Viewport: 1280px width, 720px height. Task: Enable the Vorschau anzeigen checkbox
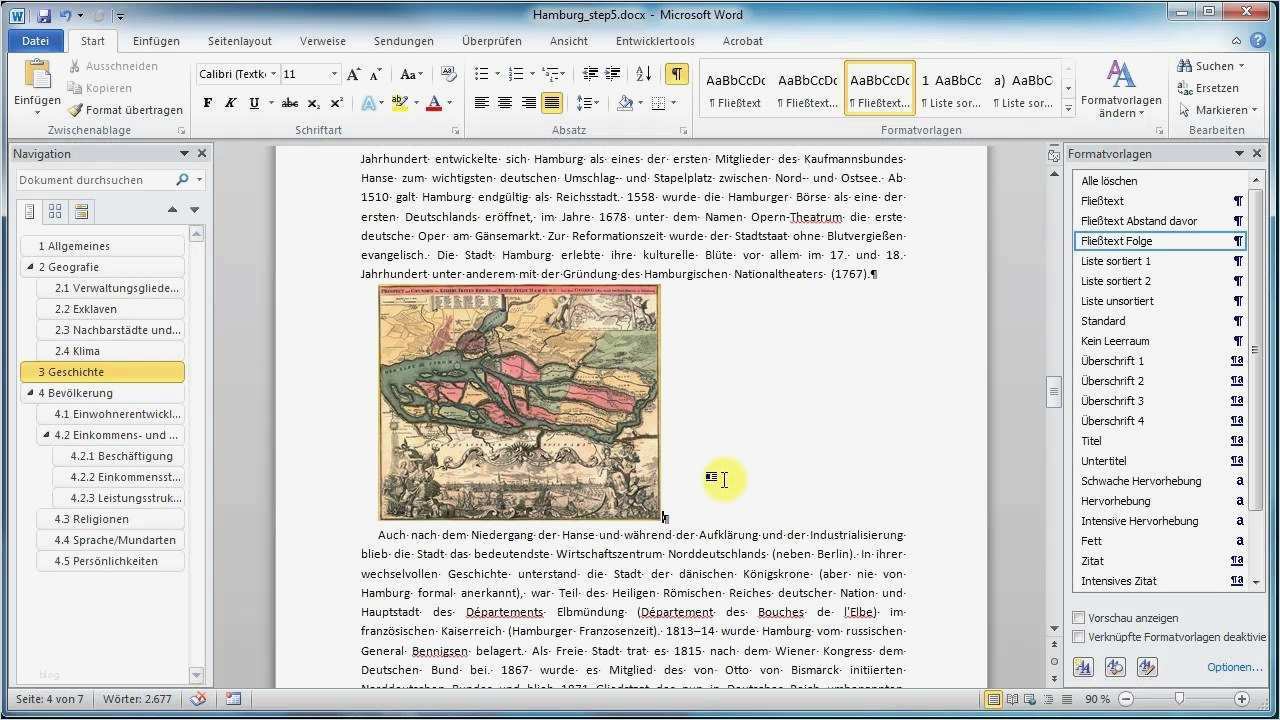pos(1078,618)
